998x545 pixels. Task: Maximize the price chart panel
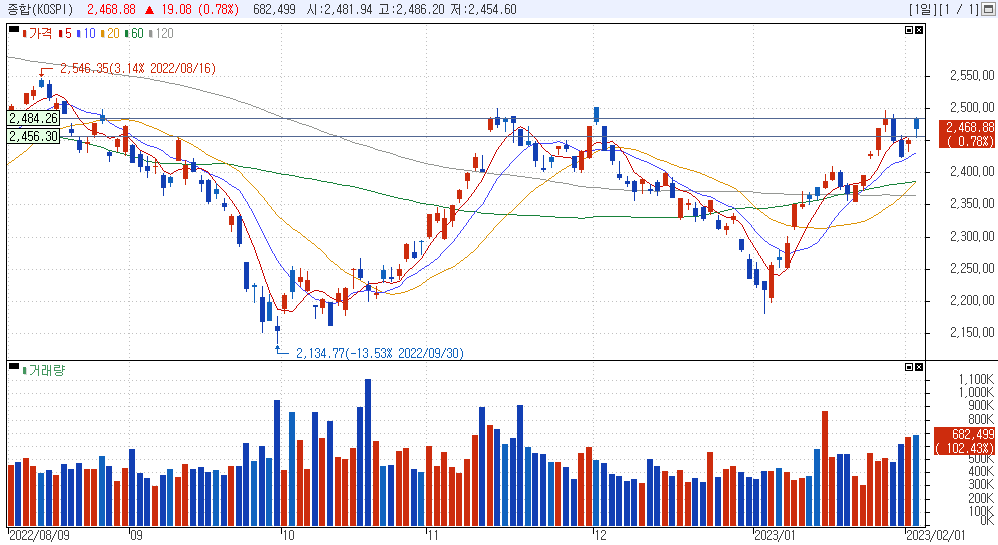(x=909, y=30)
